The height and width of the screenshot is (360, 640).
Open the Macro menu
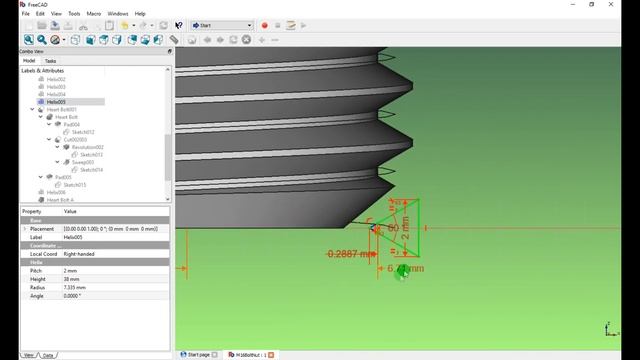click(x=93, y=13)
